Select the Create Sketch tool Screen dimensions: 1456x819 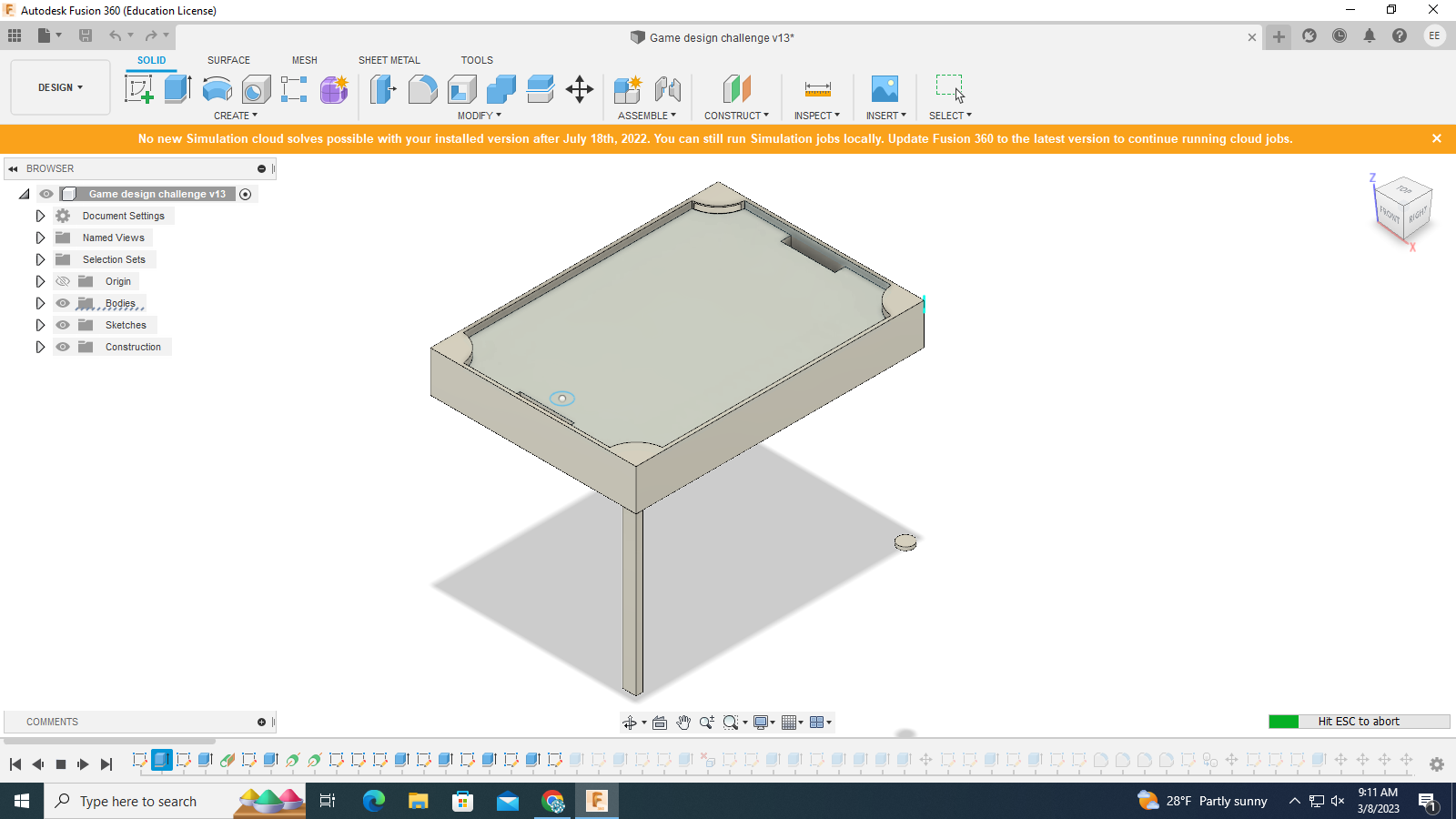click(x=140, y=88)
